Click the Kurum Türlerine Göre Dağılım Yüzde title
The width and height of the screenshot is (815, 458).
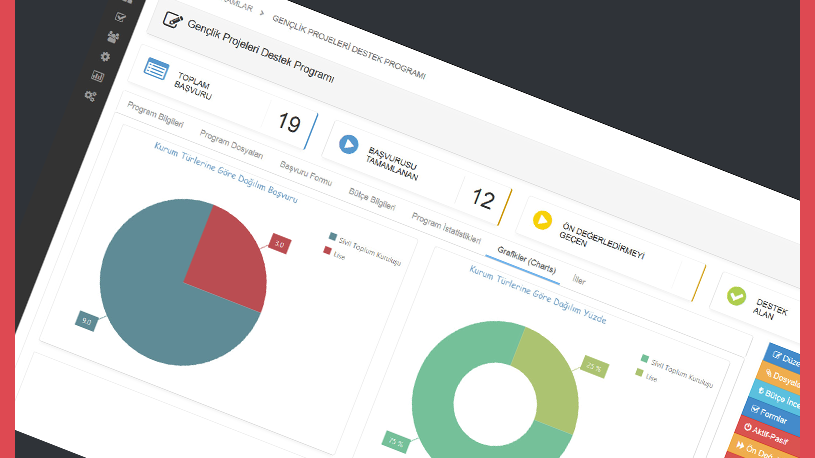click(x=537, y=294)
